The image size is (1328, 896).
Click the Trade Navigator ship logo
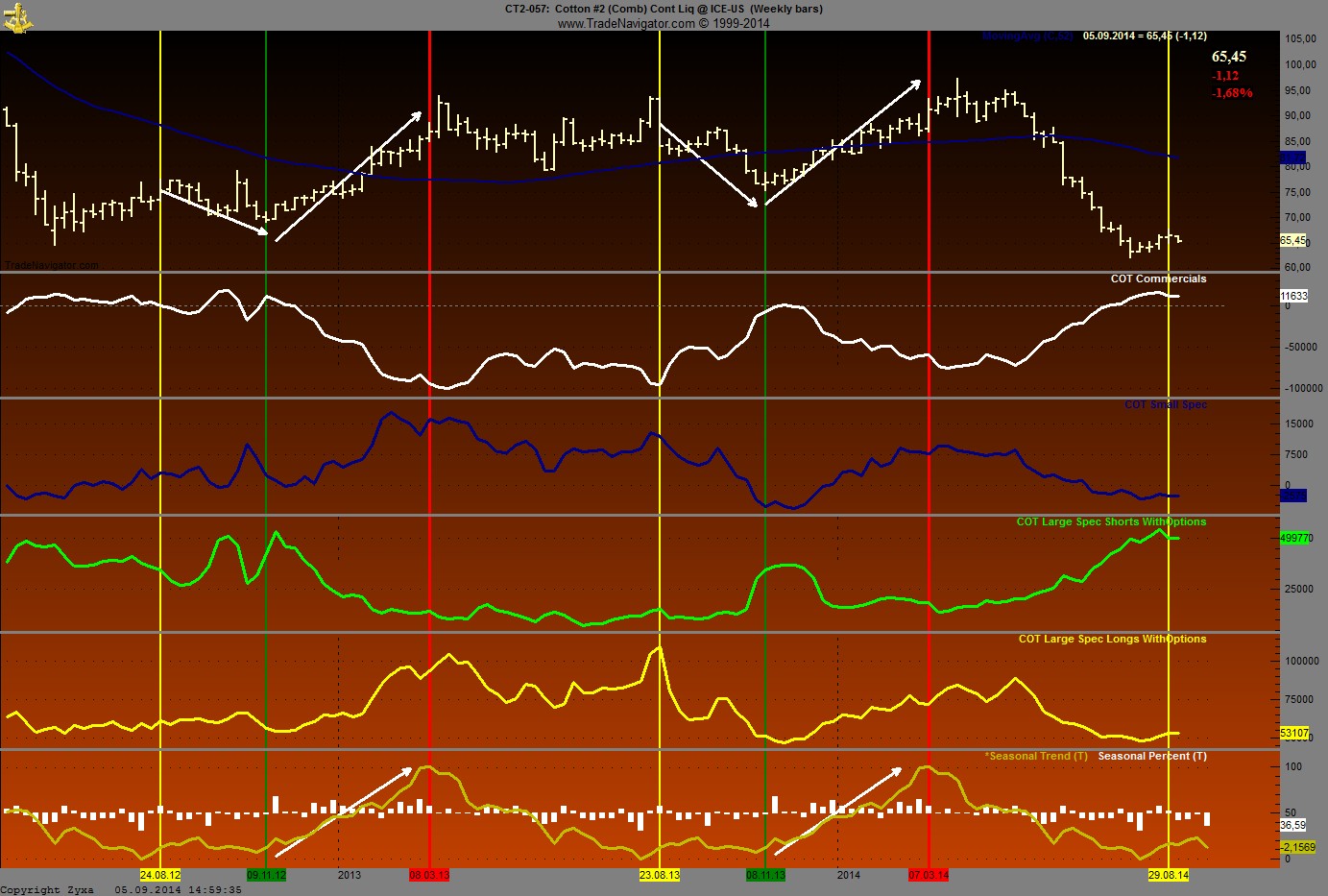tap(17, 17)
